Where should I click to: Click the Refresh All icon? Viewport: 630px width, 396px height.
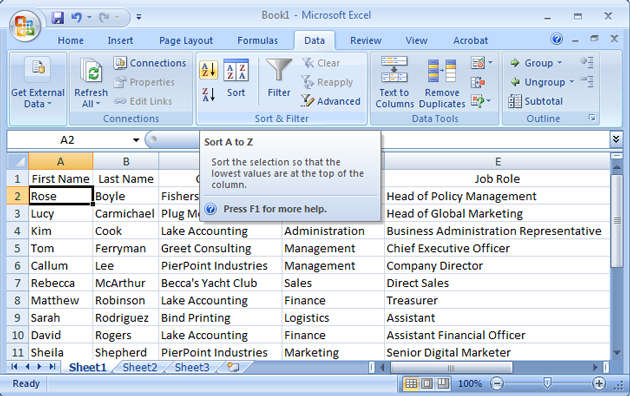[x=91, y=71]
